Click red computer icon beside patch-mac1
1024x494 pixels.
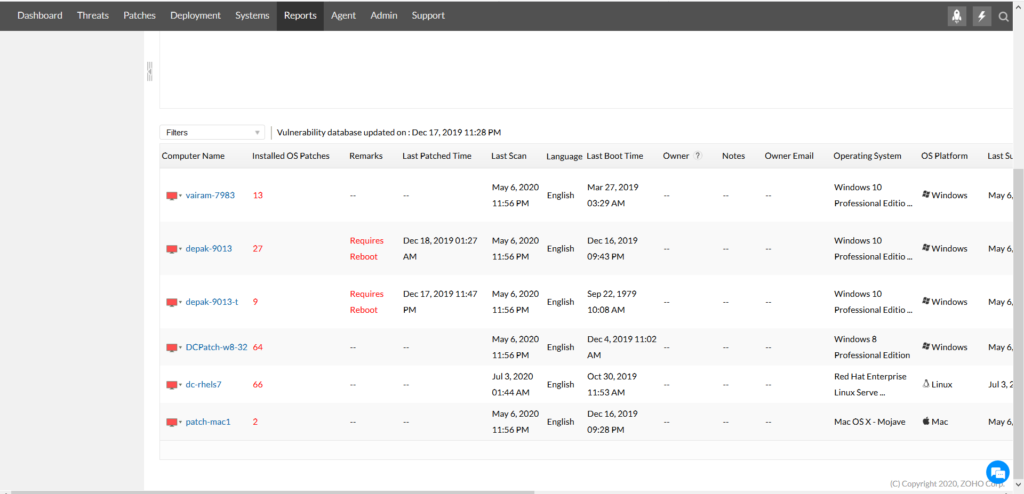pos(171,422)
